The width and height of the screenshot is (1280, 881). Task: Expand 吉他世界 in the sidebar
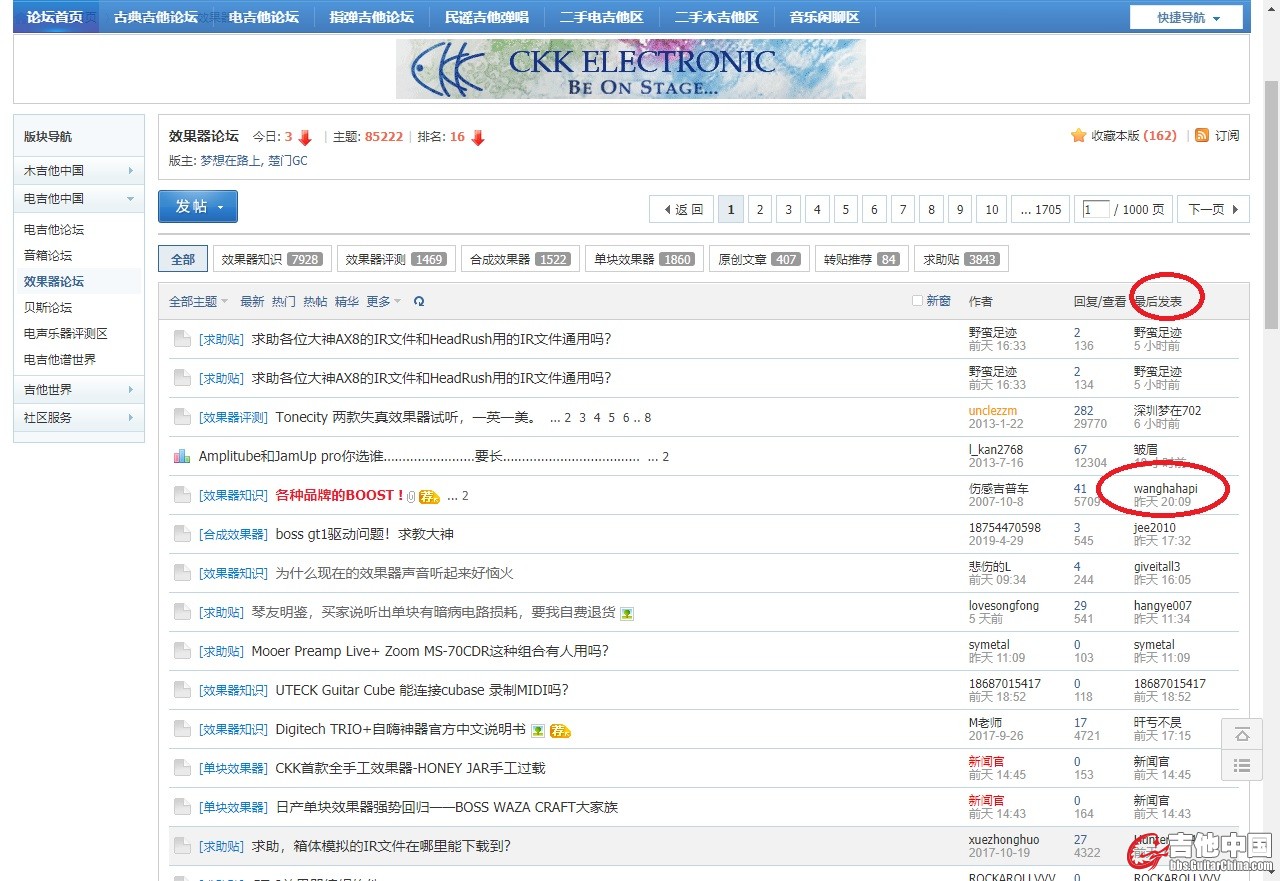point(79,389)
